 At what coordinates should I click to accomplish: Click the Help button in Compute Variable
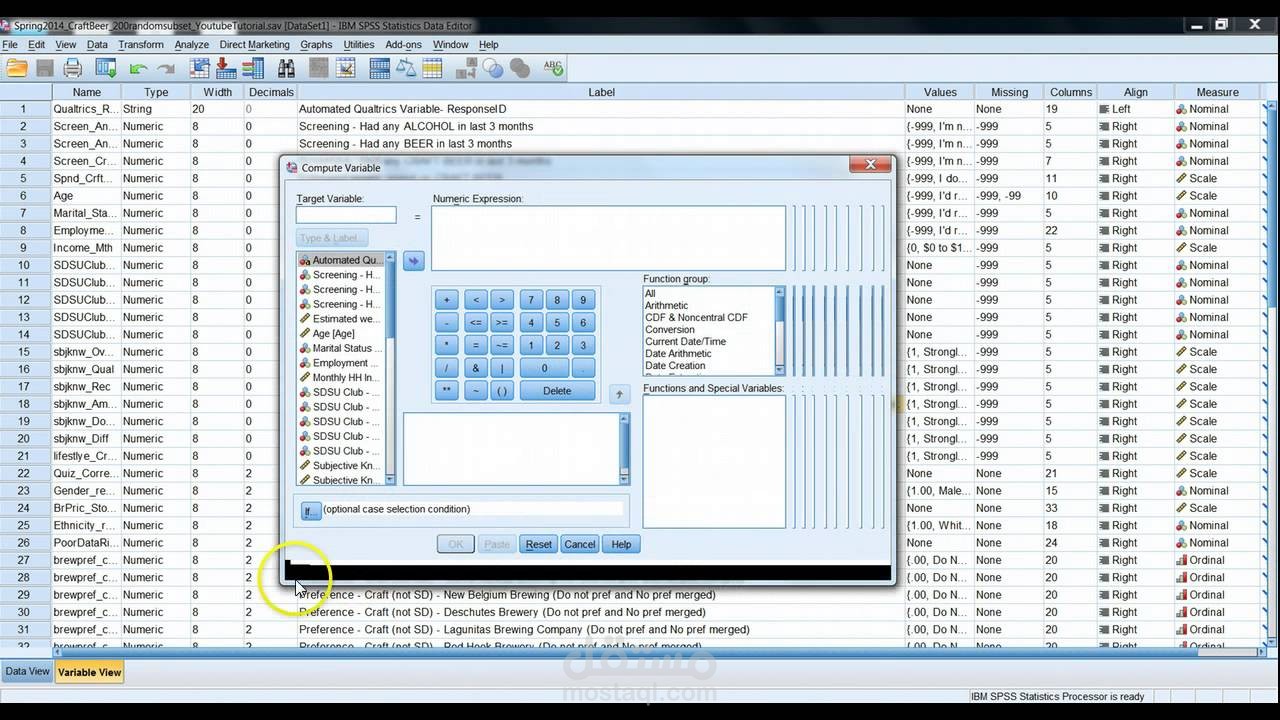[621, 544]
